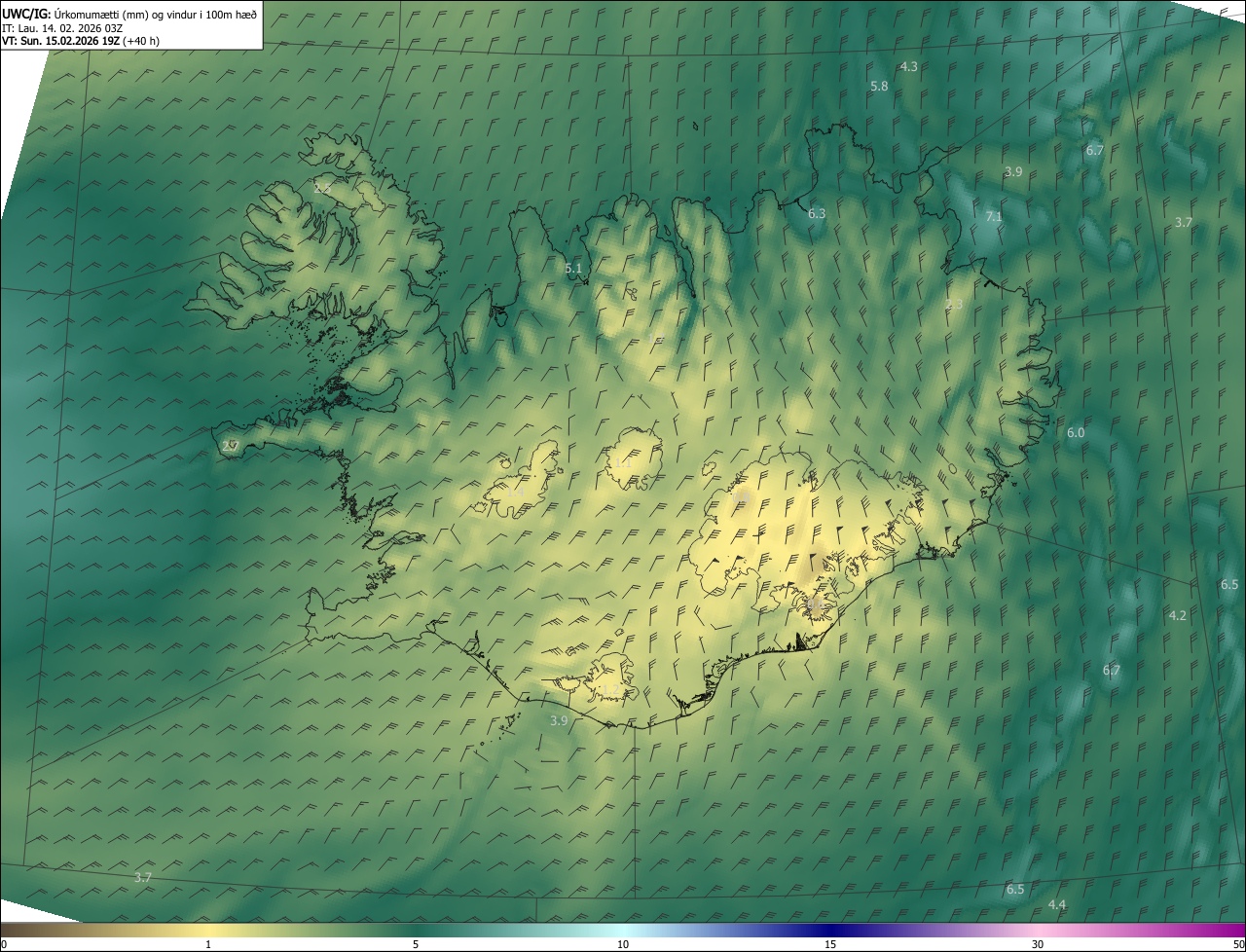
Task: Click the 'UWC/IG:' title label
Action: [26, 13]
